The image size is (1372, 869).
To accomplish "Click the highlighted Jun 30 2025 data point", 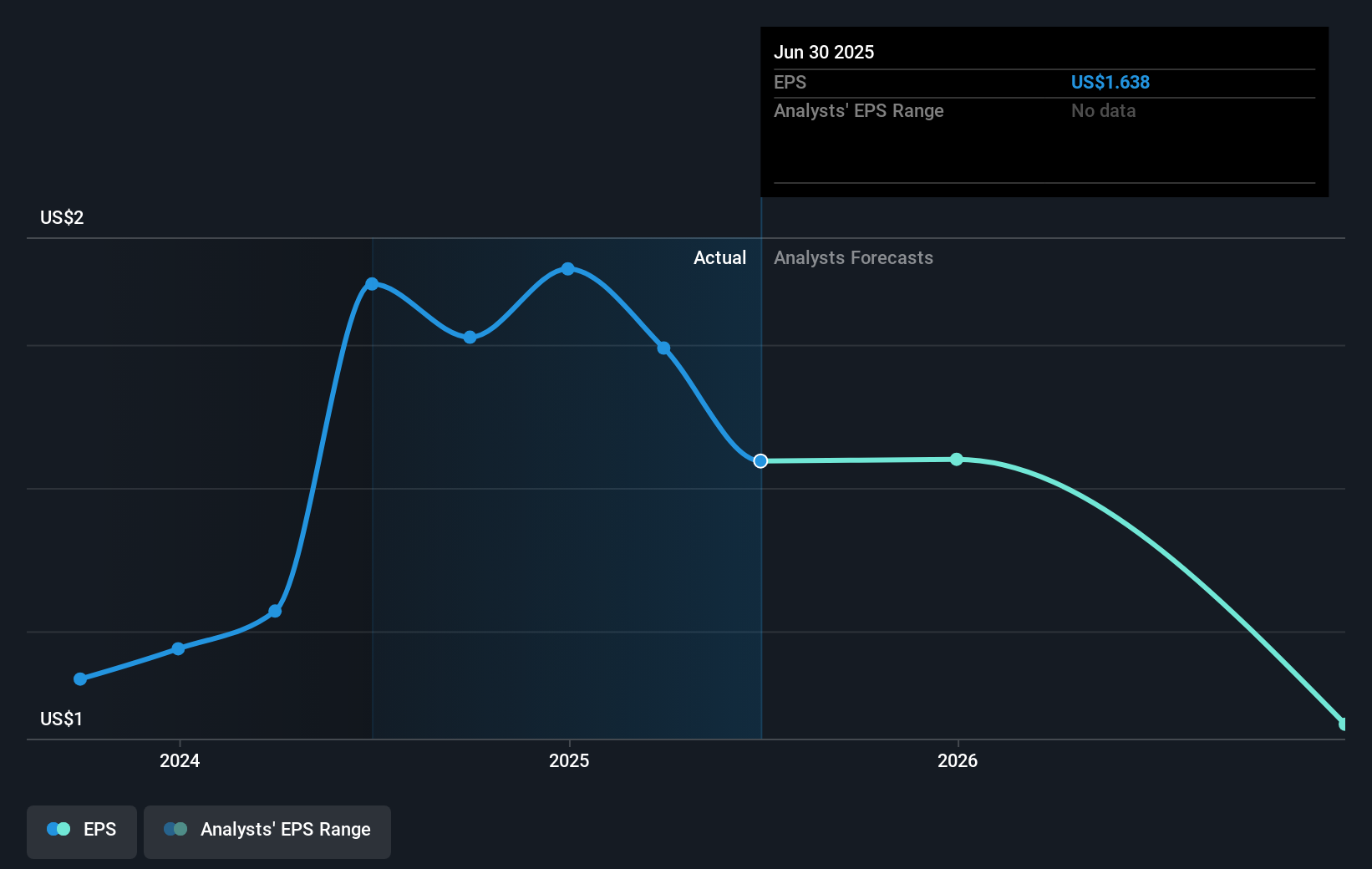I will click(x=760, y=461).
